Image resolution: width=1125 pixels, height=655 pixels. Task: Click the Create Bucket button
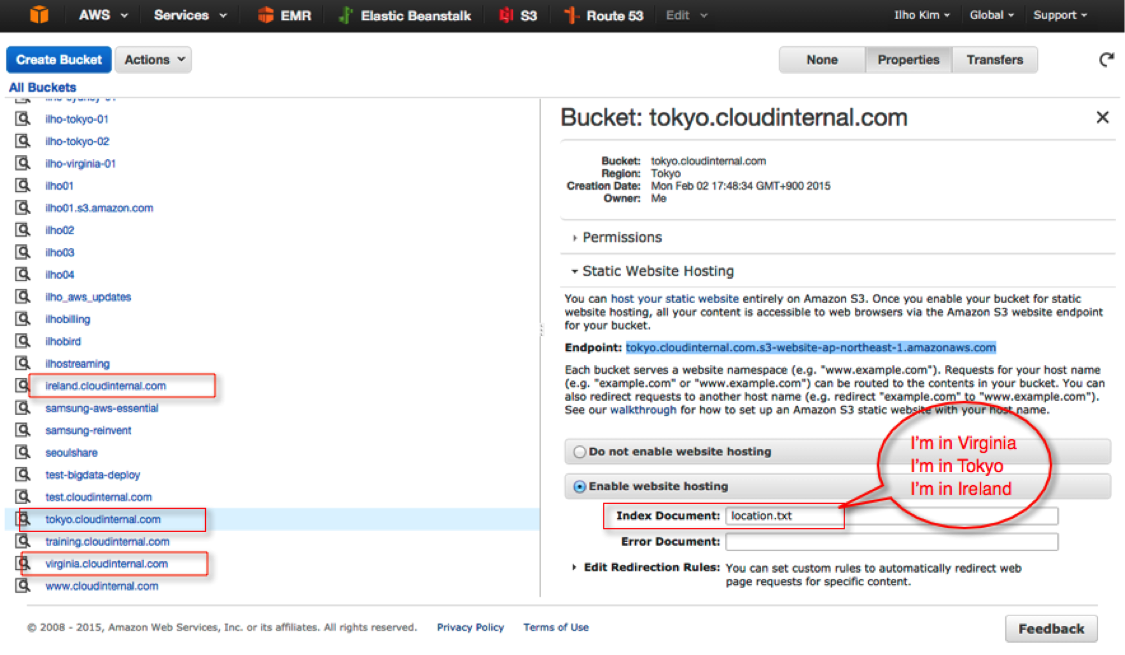(x=59, y=60)
